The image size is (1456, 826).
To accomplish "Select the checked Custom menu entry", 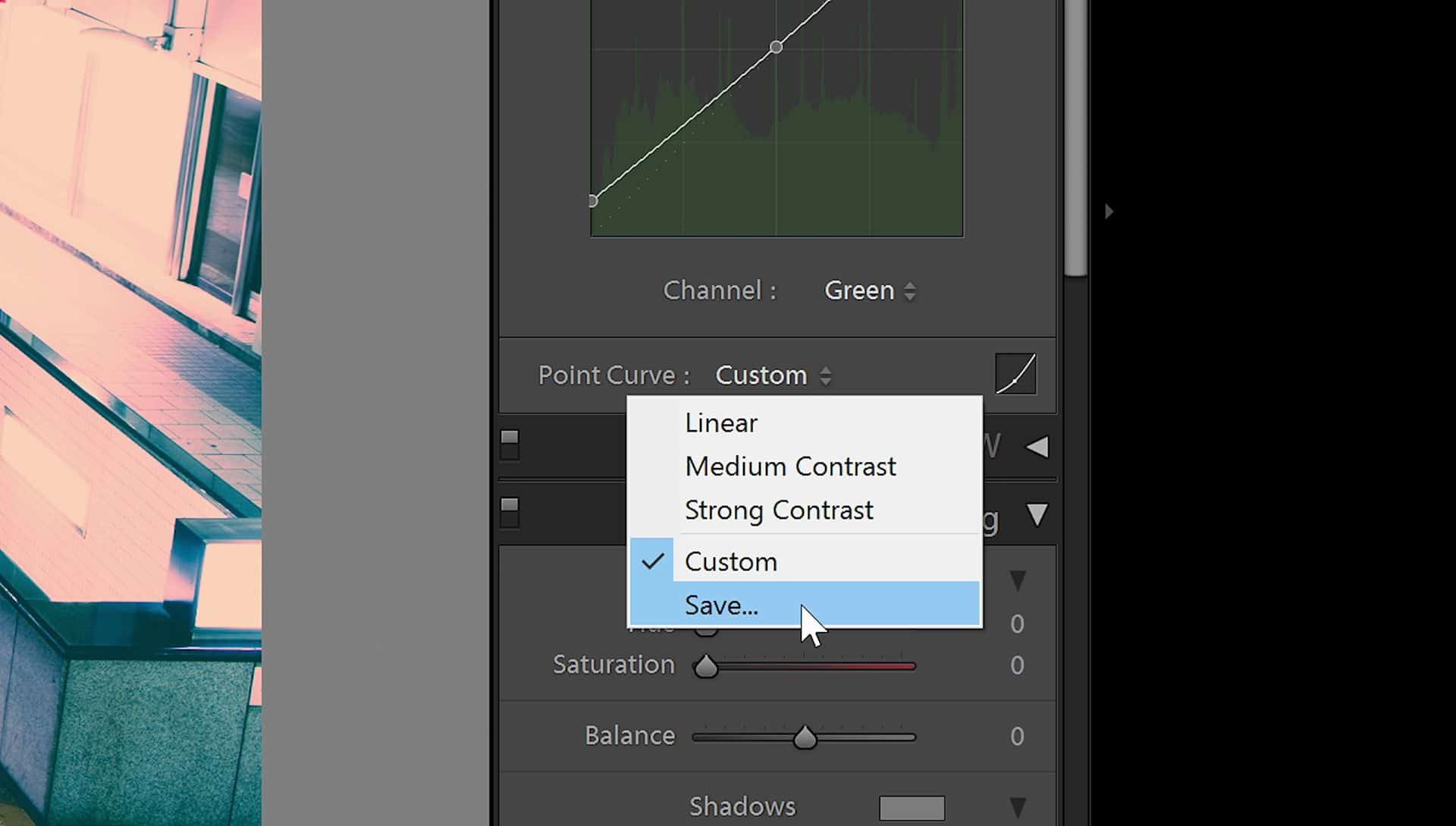I will tap(730, 562).
